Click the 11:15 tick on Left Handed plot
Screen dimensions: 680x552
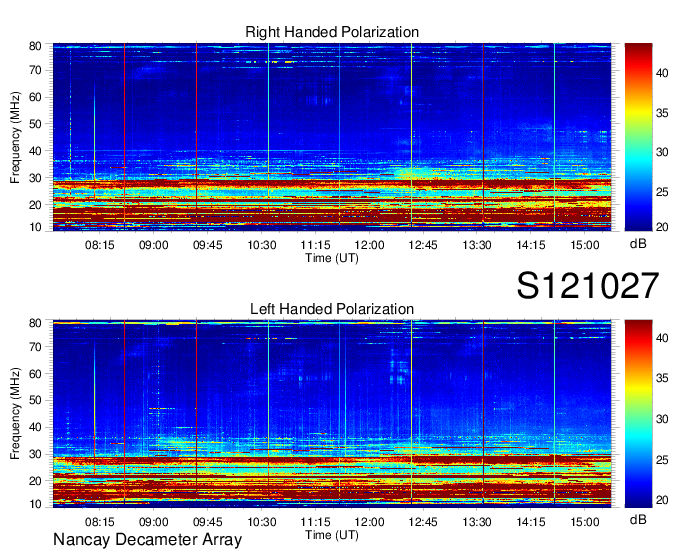[315, 522]
